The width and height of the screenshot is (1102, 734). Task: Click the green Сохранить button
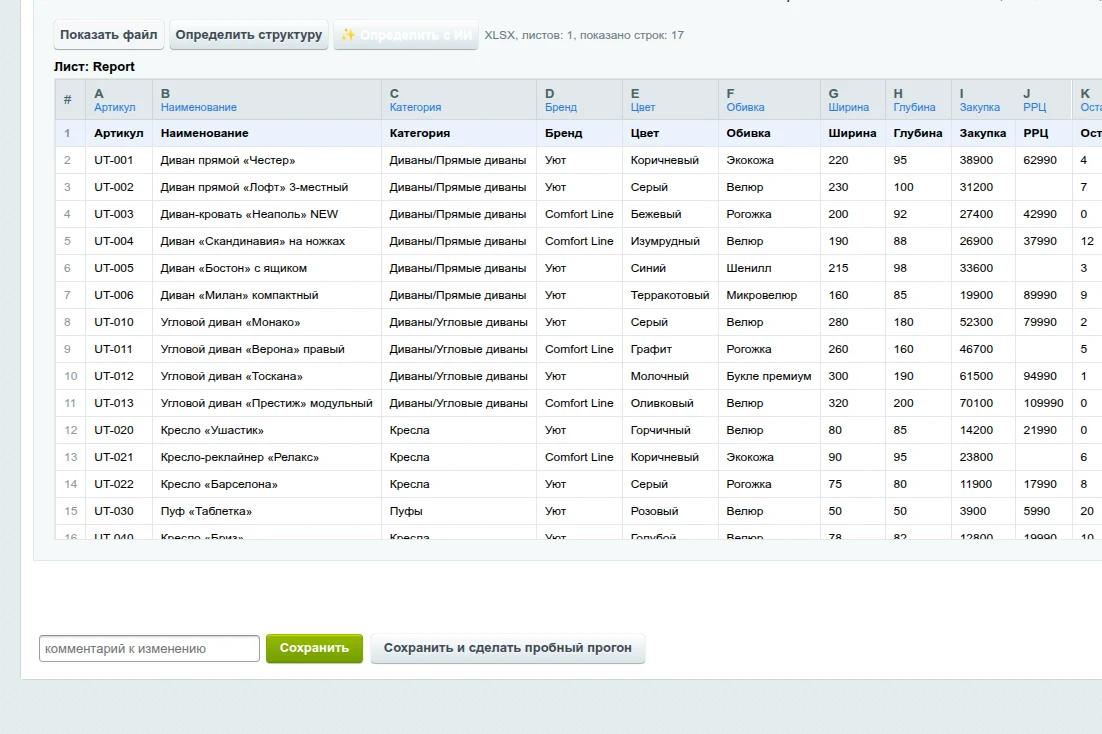pyautogui.click(x=314, y=648)
